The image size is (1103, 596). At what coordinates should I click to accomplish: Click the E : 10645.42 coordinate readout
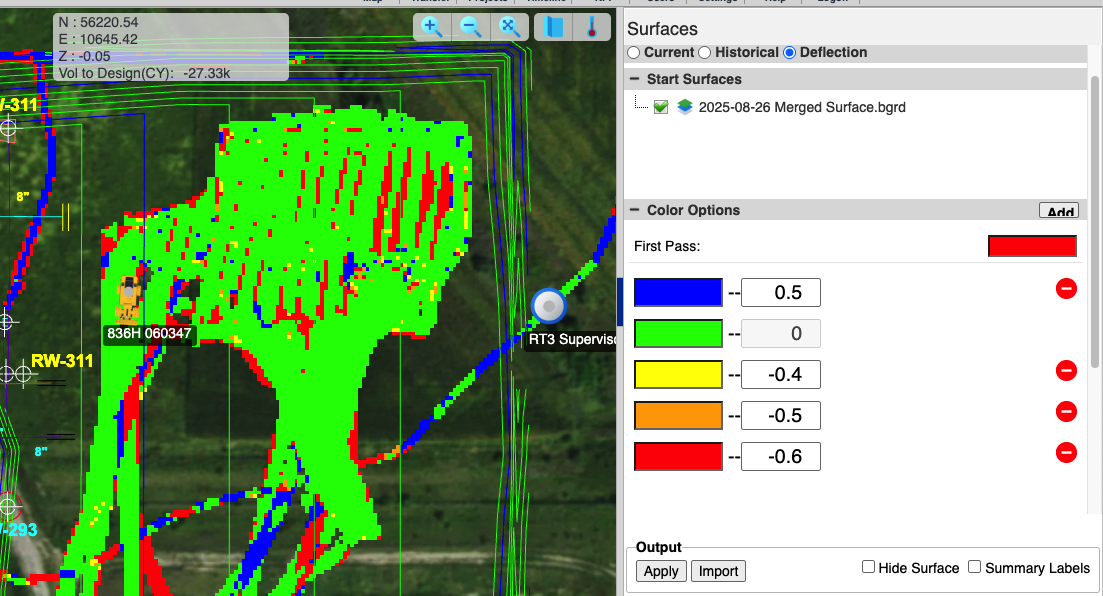(x=98, y=39)
